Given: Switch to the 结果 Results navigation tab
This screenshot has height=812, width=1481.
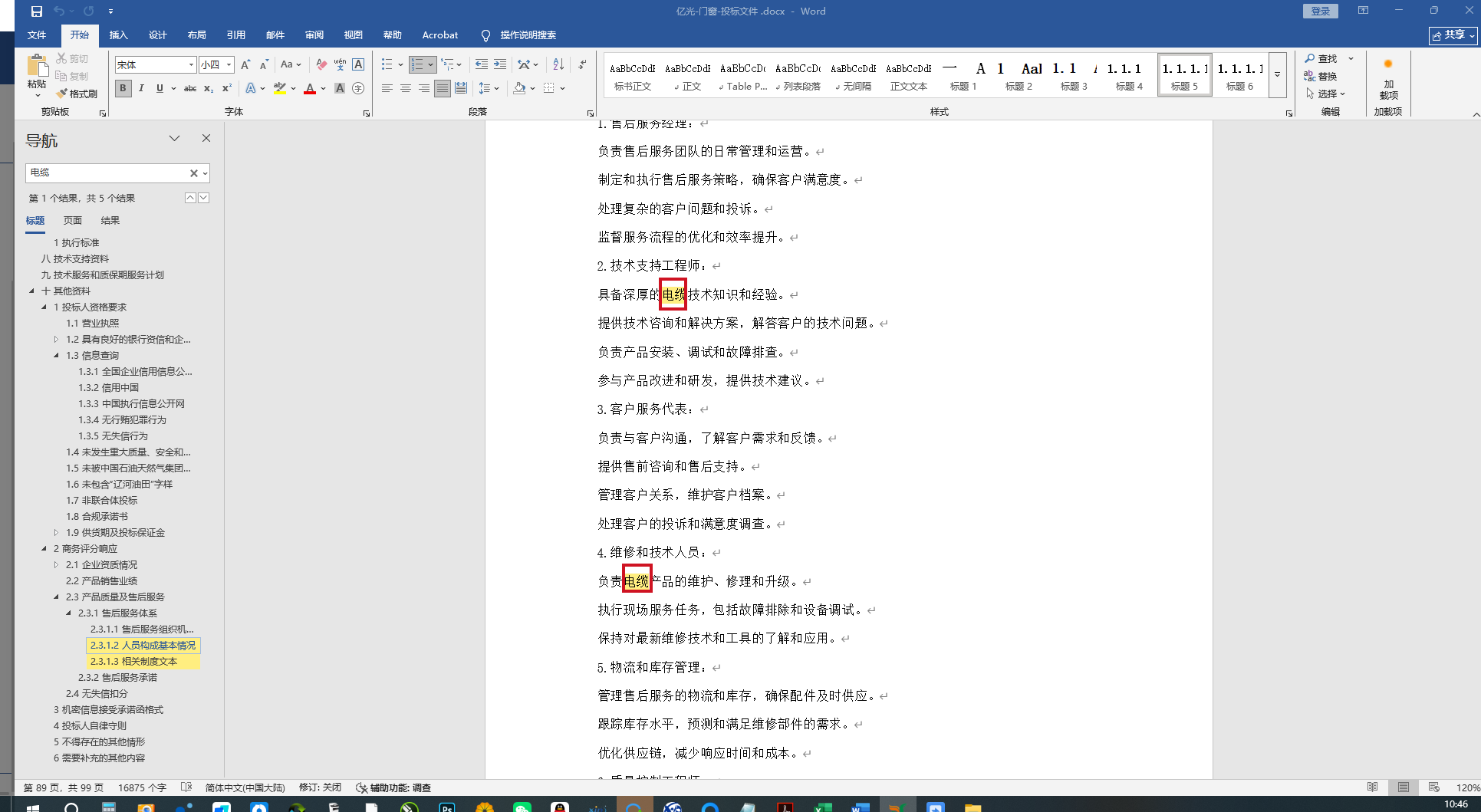Looking at the screenshot, I should click(110, 221).
